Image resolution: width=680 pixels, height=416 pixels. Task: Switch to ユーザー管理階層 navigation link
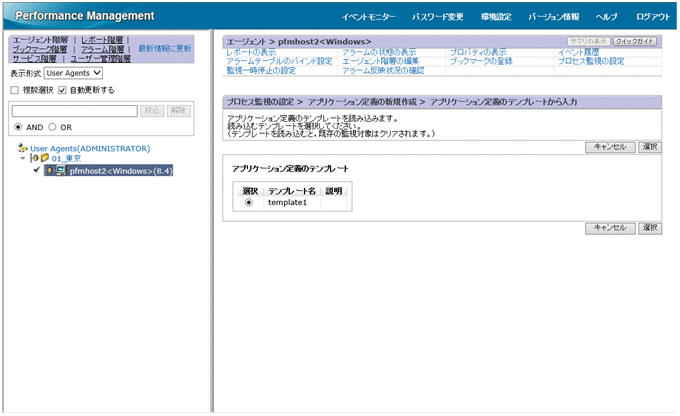101,59
